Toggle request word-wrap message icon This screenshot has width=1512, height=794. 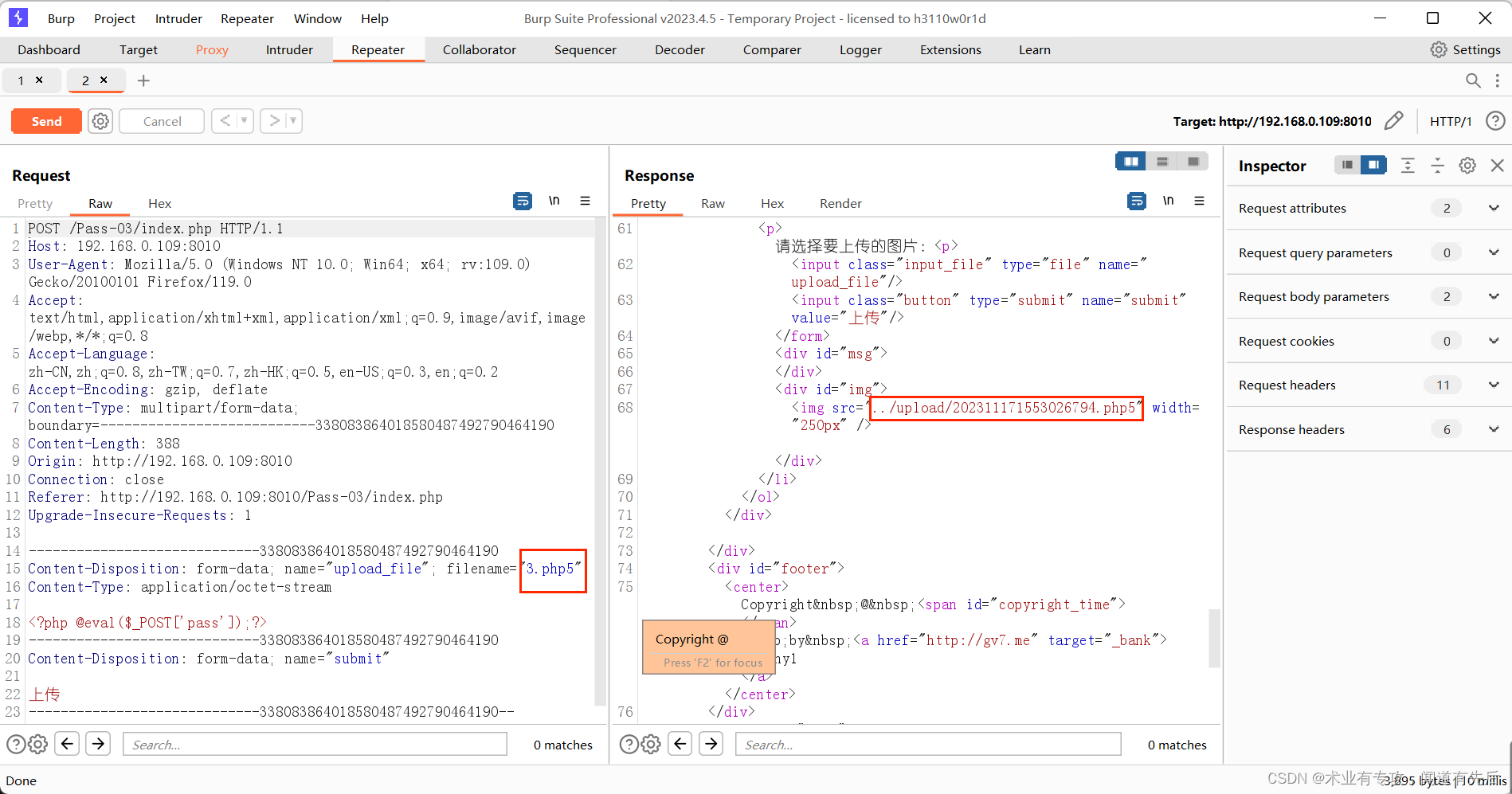click(x=523, y=201)
